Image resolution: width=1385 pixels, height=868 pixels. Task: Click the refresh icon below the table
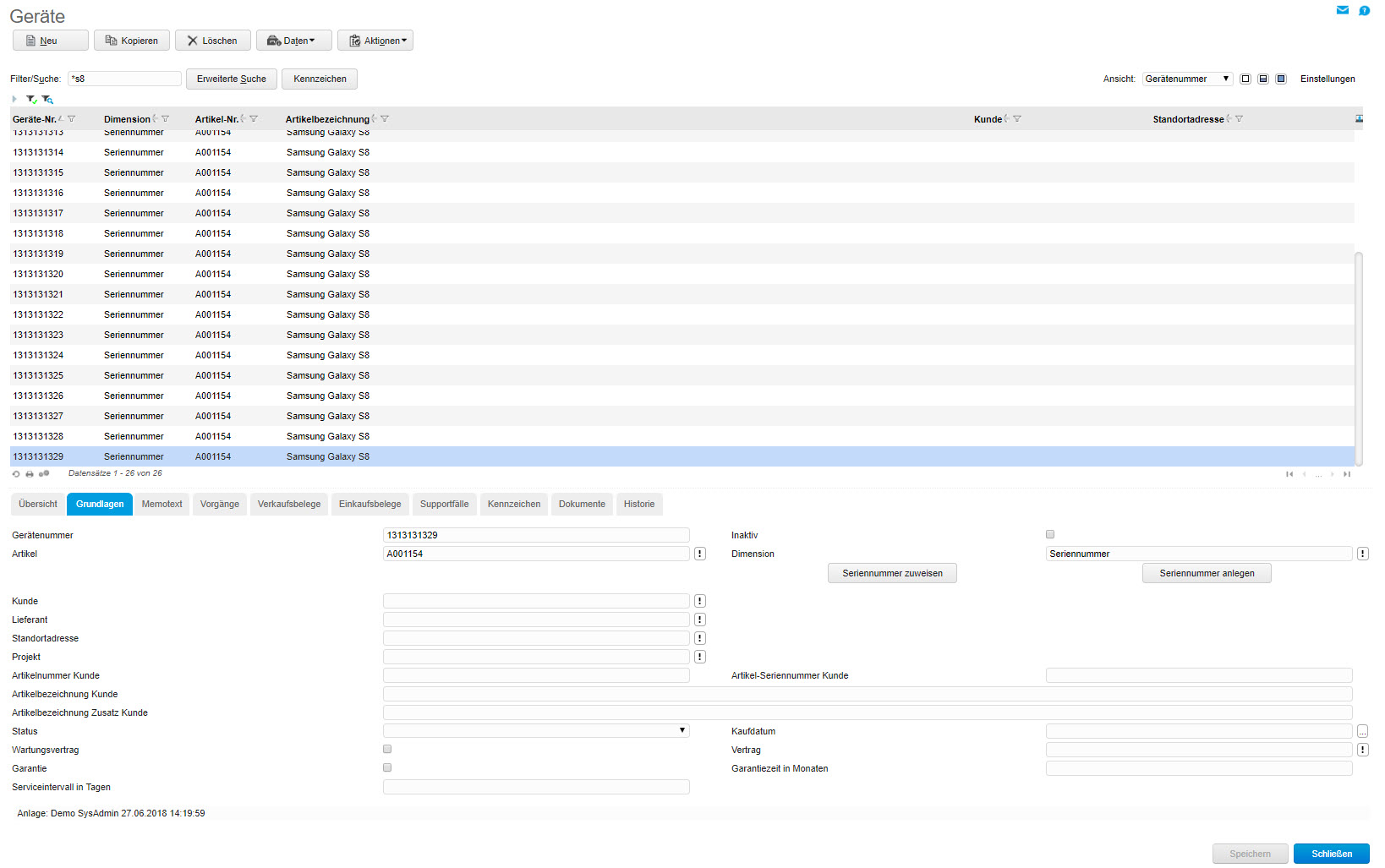[x=16, y=474]
